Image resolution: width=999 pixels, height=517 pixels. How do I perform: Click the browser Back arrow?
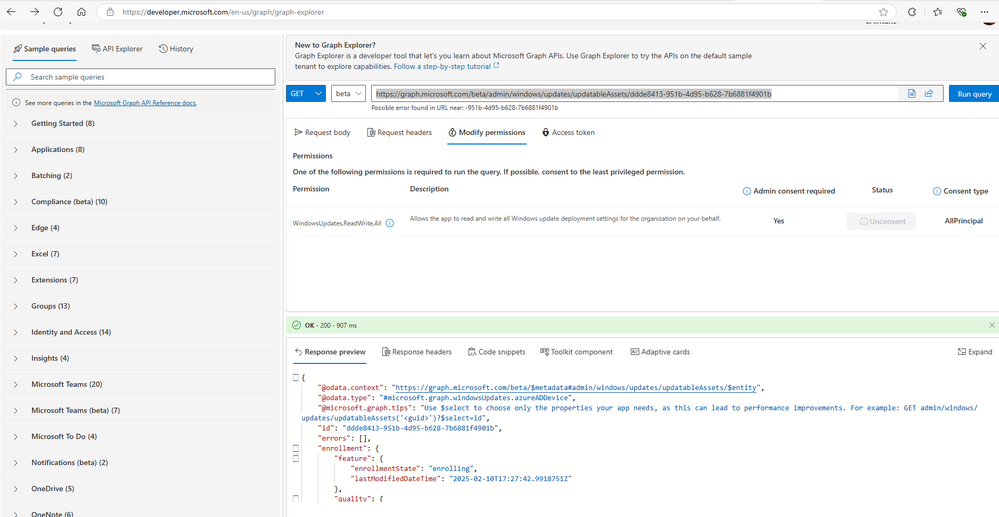[x=11, y=11]
